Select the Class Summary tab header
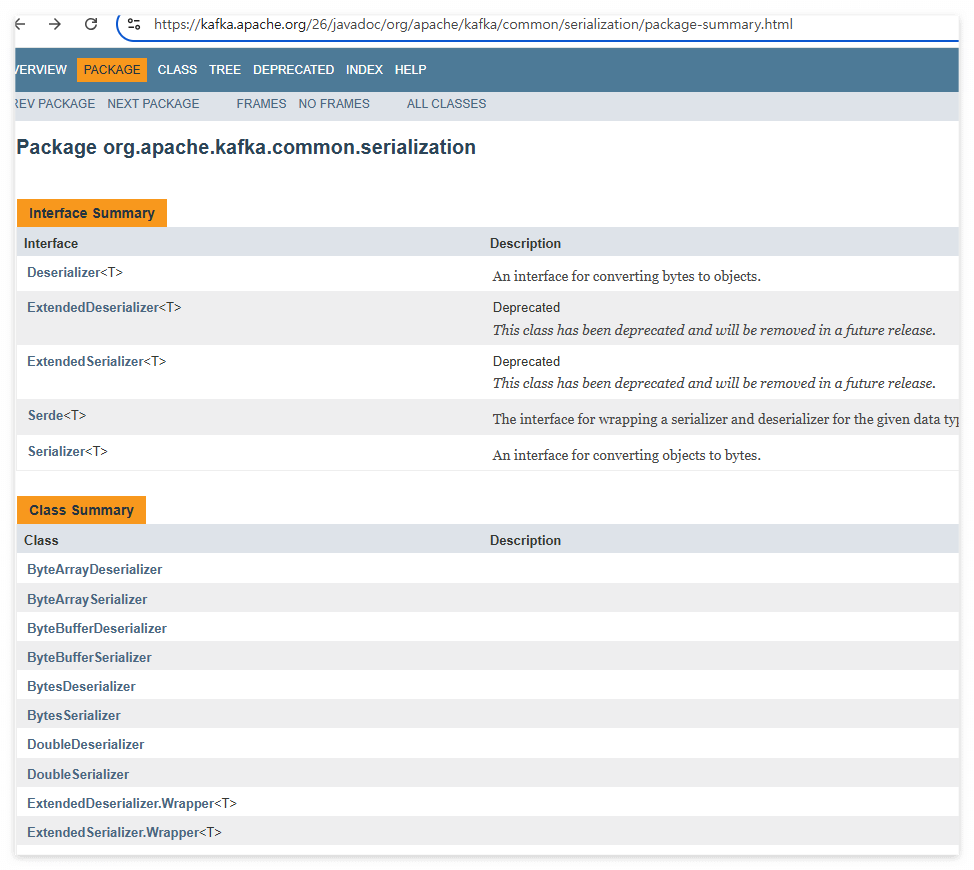 point(81,510)
